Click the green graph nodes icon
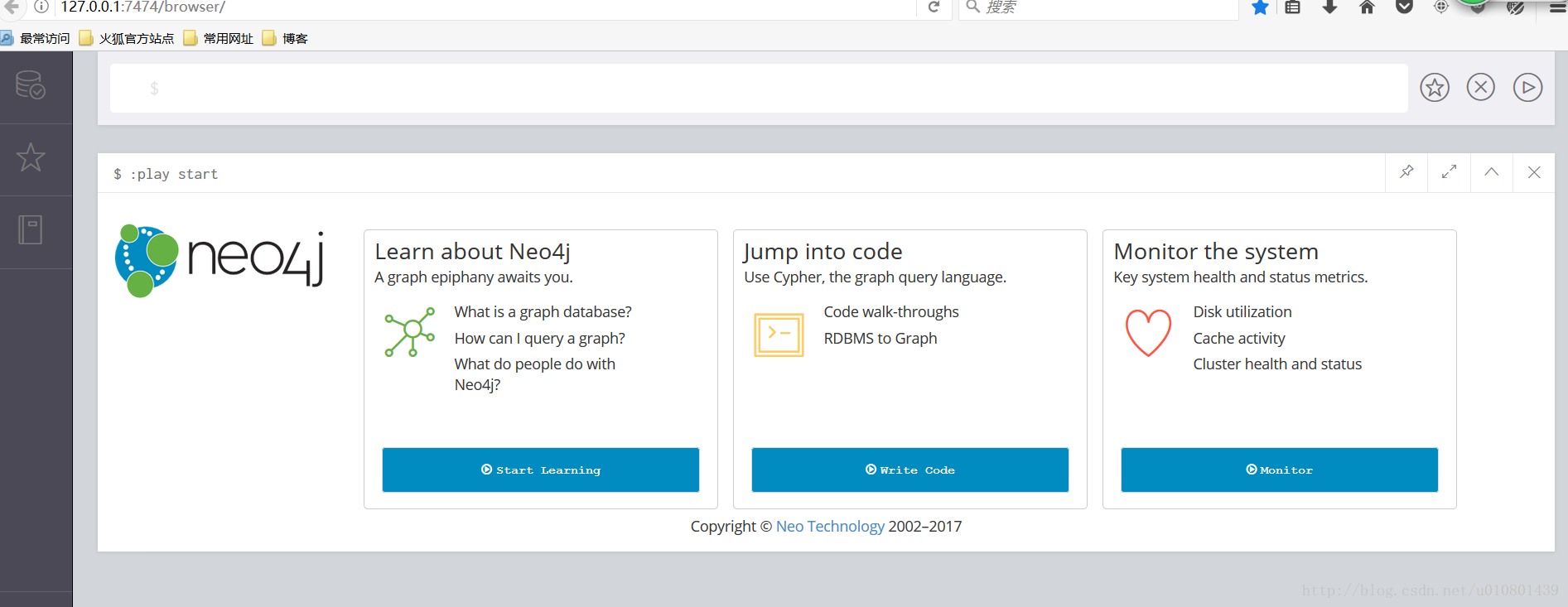 pos(410,332)
